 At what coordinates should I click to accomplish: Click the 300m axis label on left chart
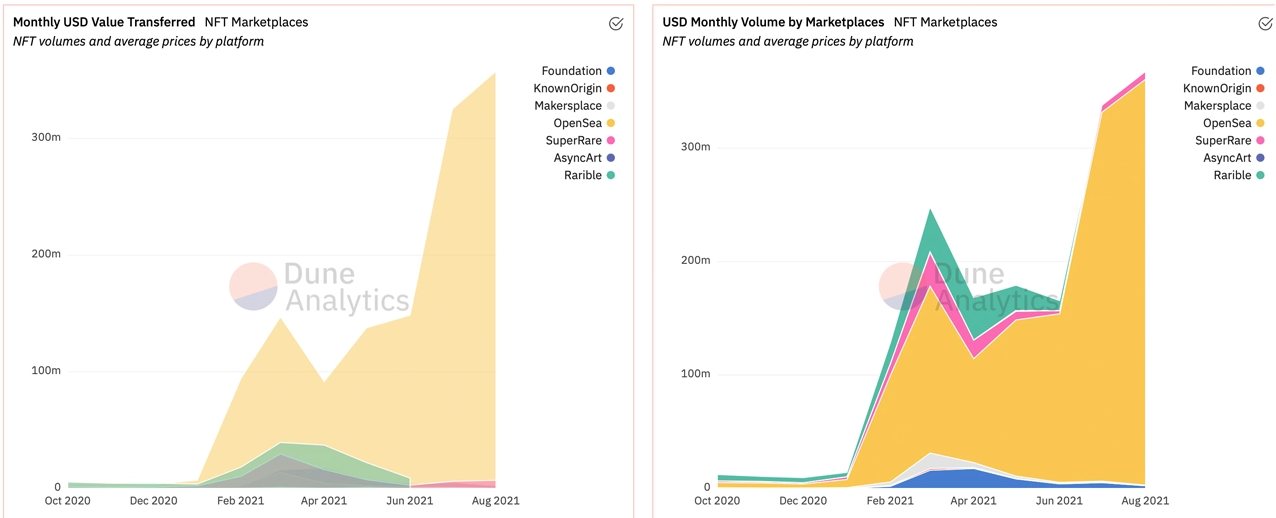pyautogui.click(x=47, y=137)
